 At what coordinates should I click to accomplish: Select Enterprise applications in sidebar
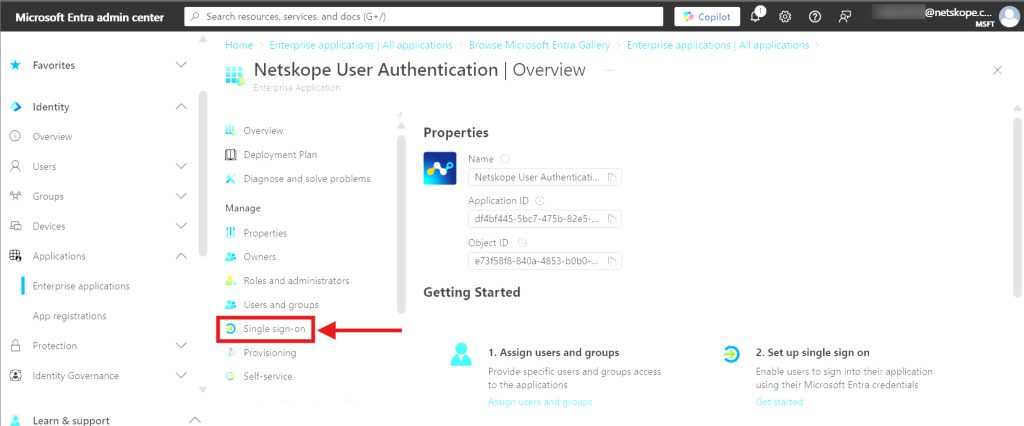(81, 286)
